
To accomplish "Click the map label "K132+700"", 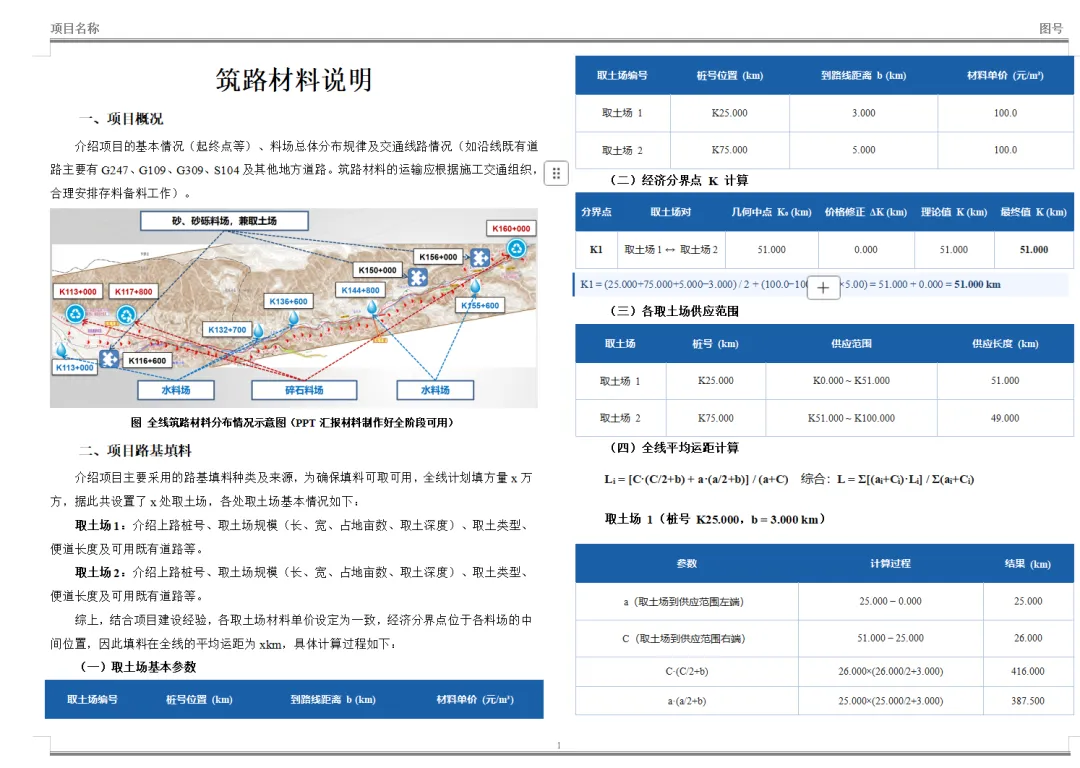I will pyautogui.click(x=227, y=330).
